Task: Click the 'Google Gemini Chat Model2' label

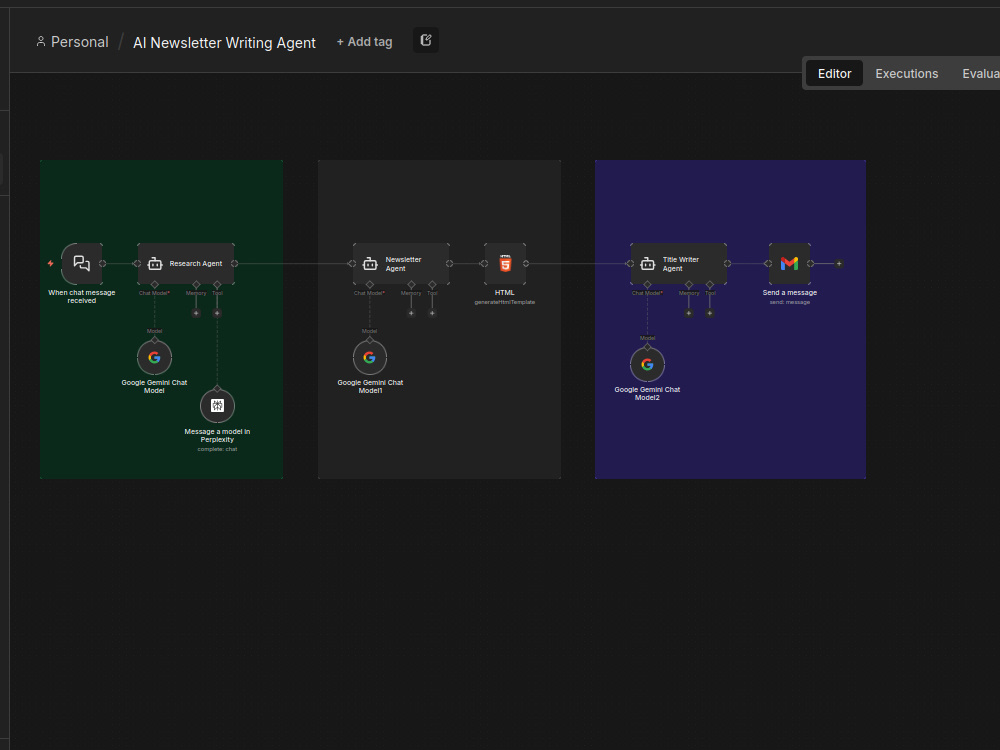Action: [647, 393]
